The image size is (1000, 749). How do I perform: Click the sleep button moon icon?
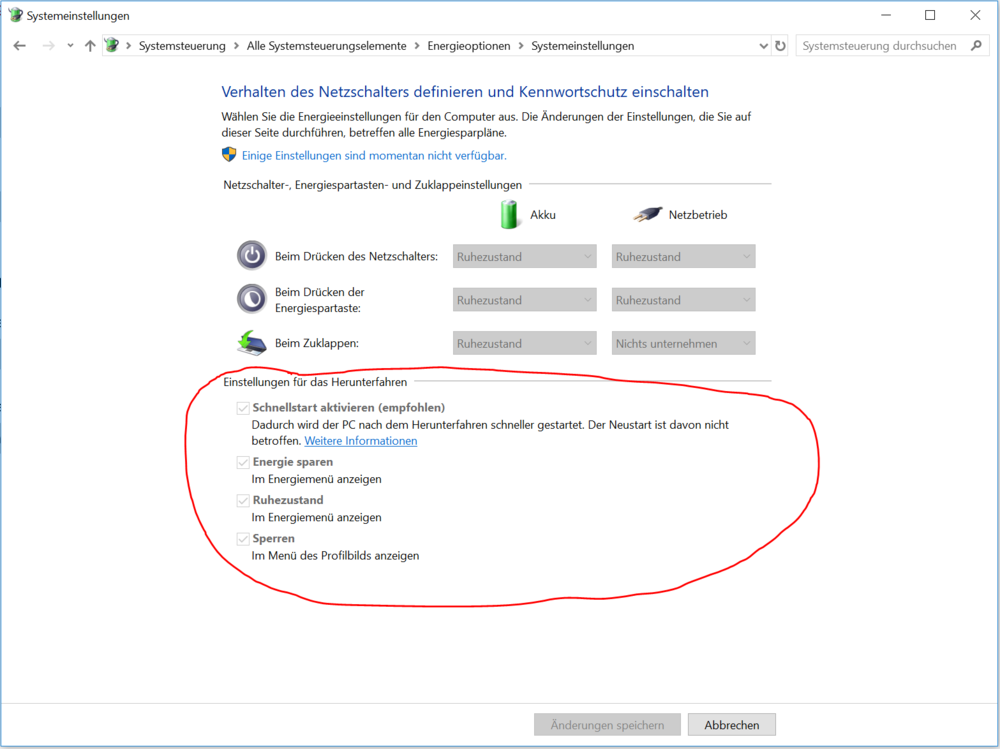251,299
